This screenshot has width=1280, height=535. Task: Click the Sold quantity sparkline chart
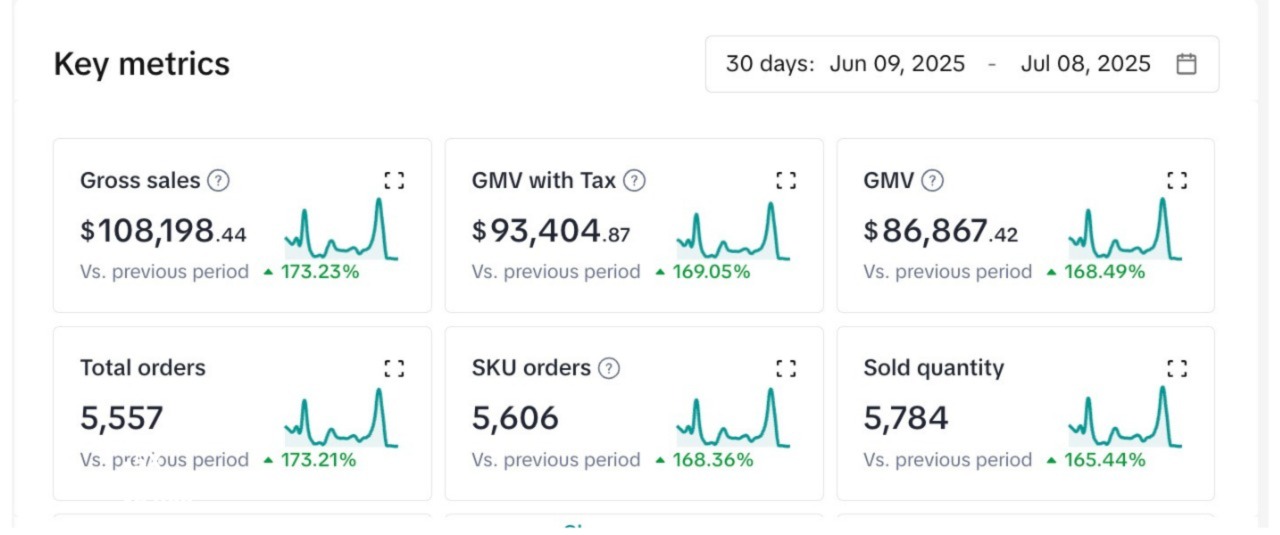pos(1124,418)
